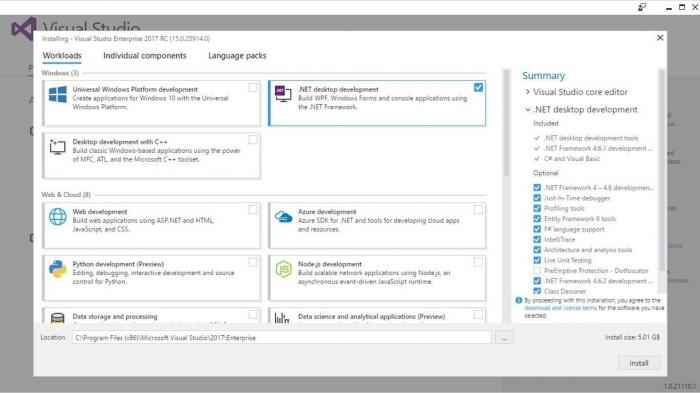Check the Data science and analytical applications workload

click(478, 314)
